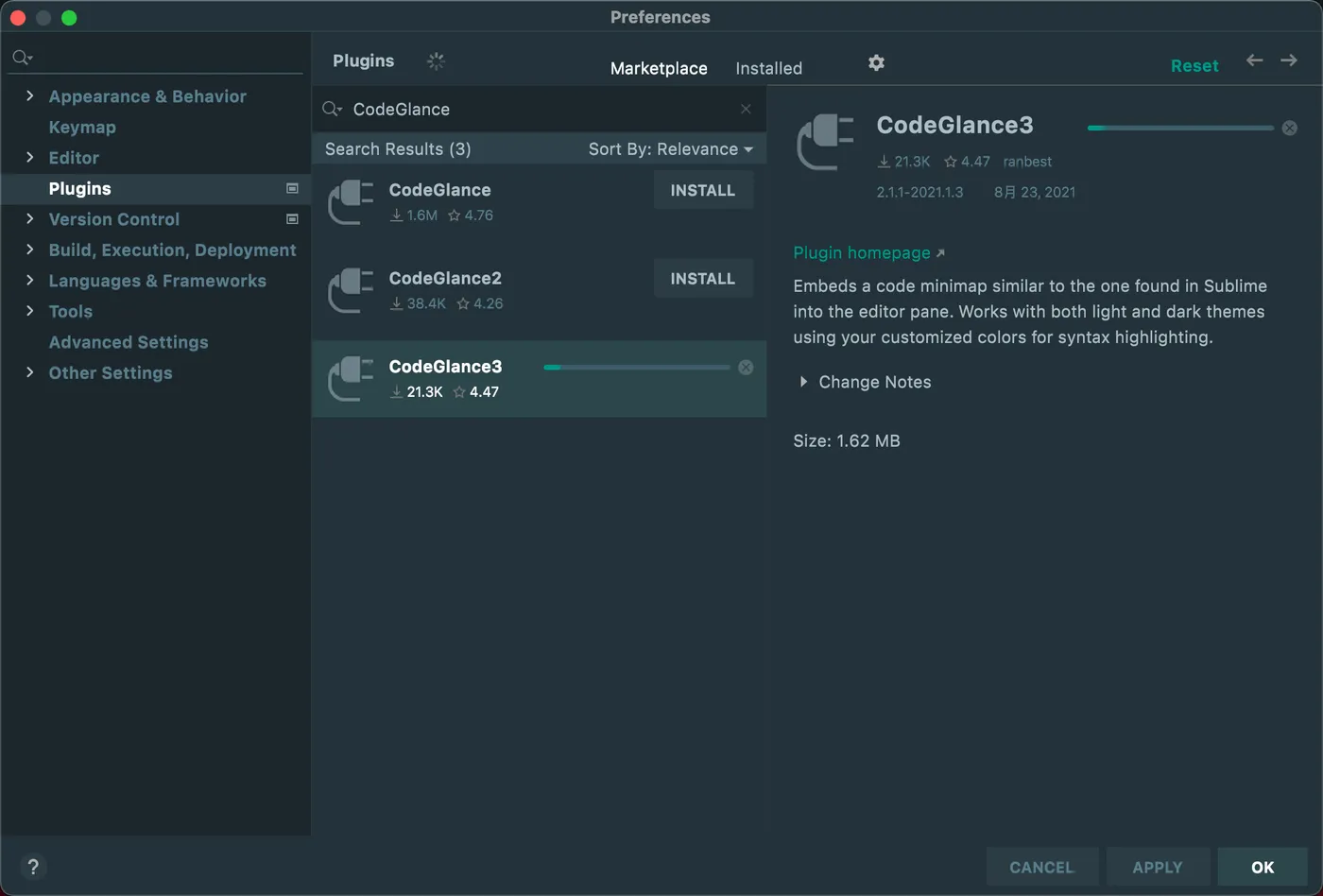Open the Sort By: Relevance dropdown
Screen dimensions: 1323x896
[670, 149]
